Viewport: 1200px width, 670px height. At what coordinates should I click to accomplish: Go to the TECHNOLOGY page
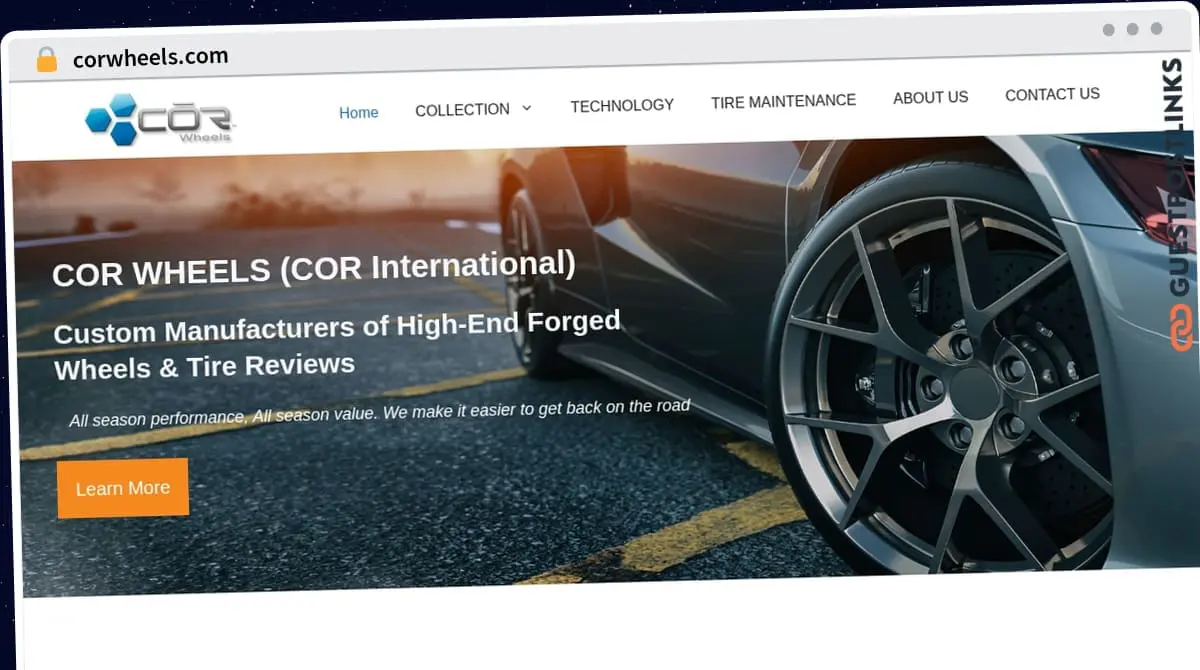point(622,105)
